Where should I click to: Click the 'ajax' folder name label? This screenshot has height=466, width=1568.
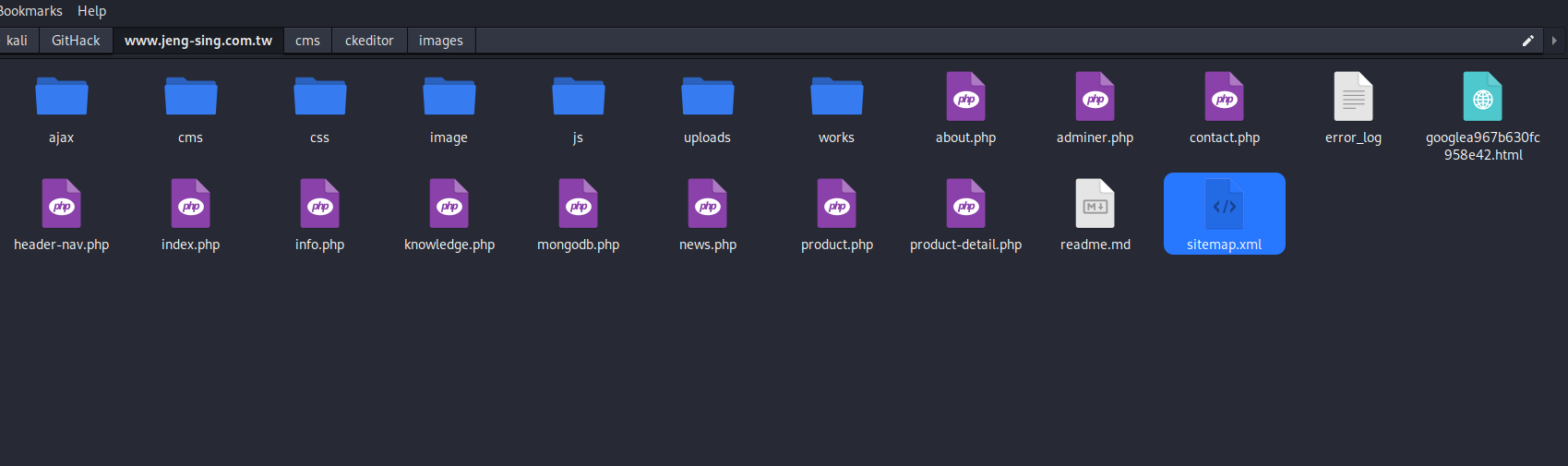tap(62, 137)
